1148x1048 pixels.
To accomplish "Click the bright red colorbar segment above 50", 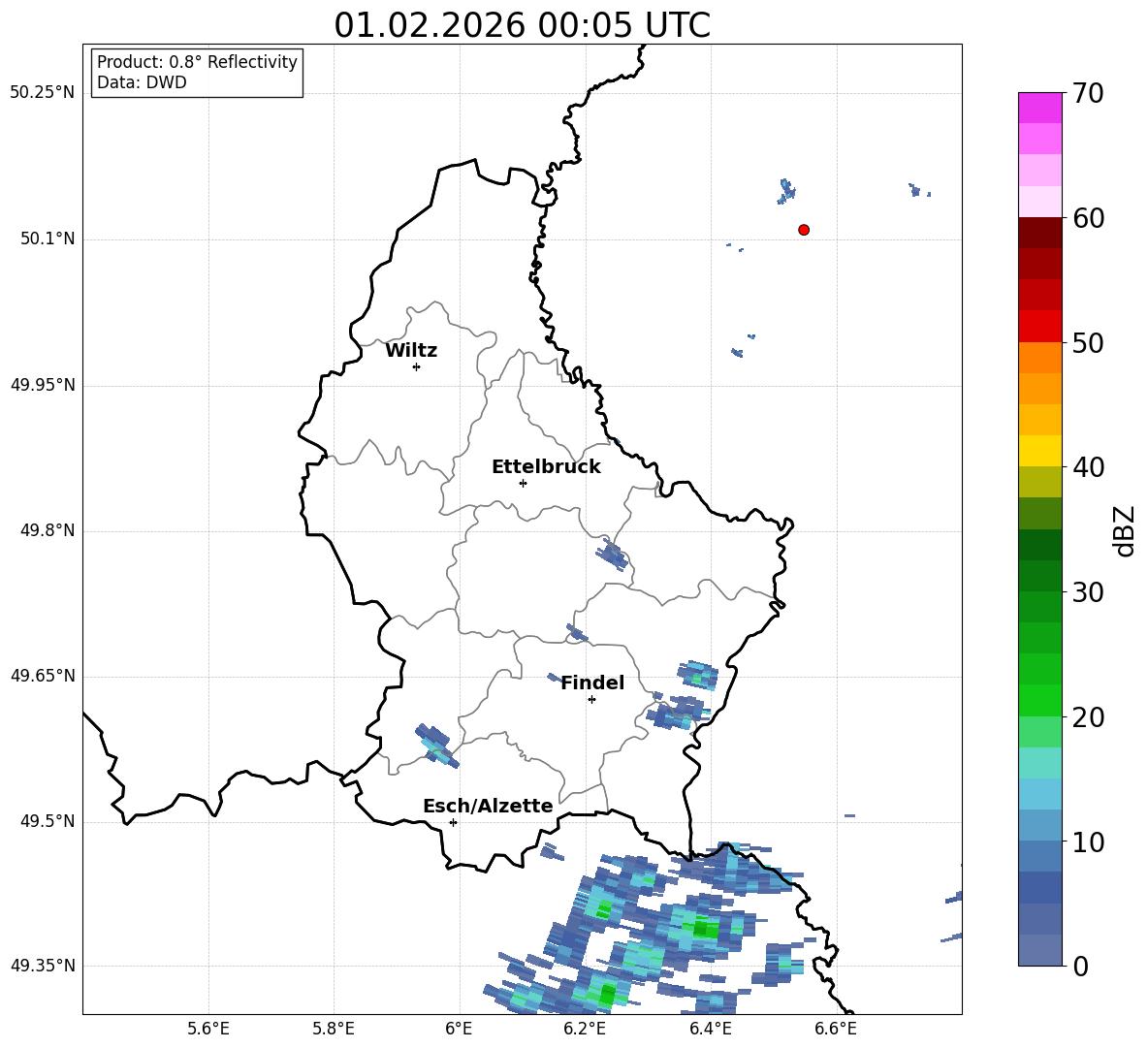I will click(x=1039, y=327).
